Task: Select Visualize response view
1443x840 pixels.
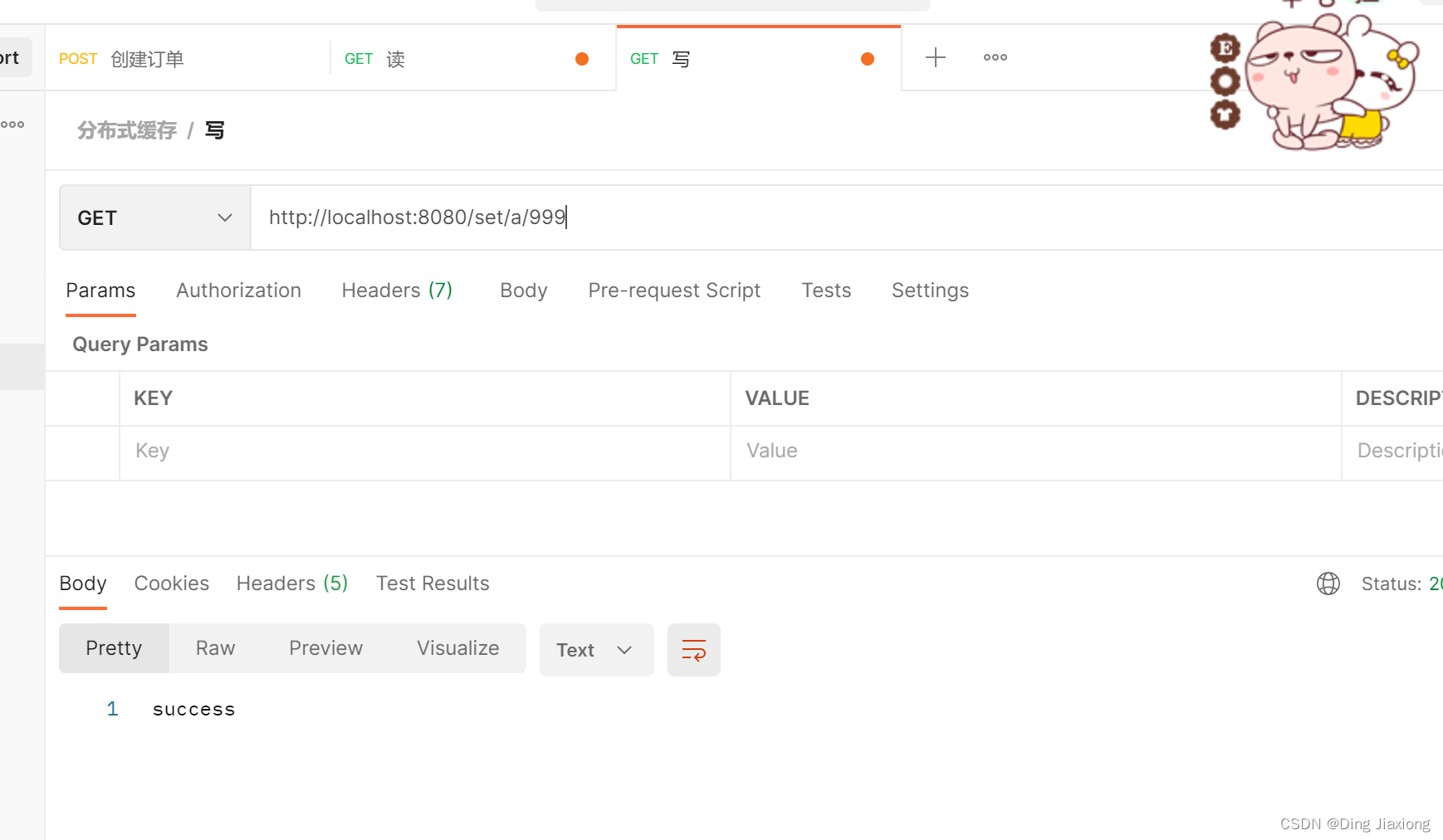Action: pos(458,648)
